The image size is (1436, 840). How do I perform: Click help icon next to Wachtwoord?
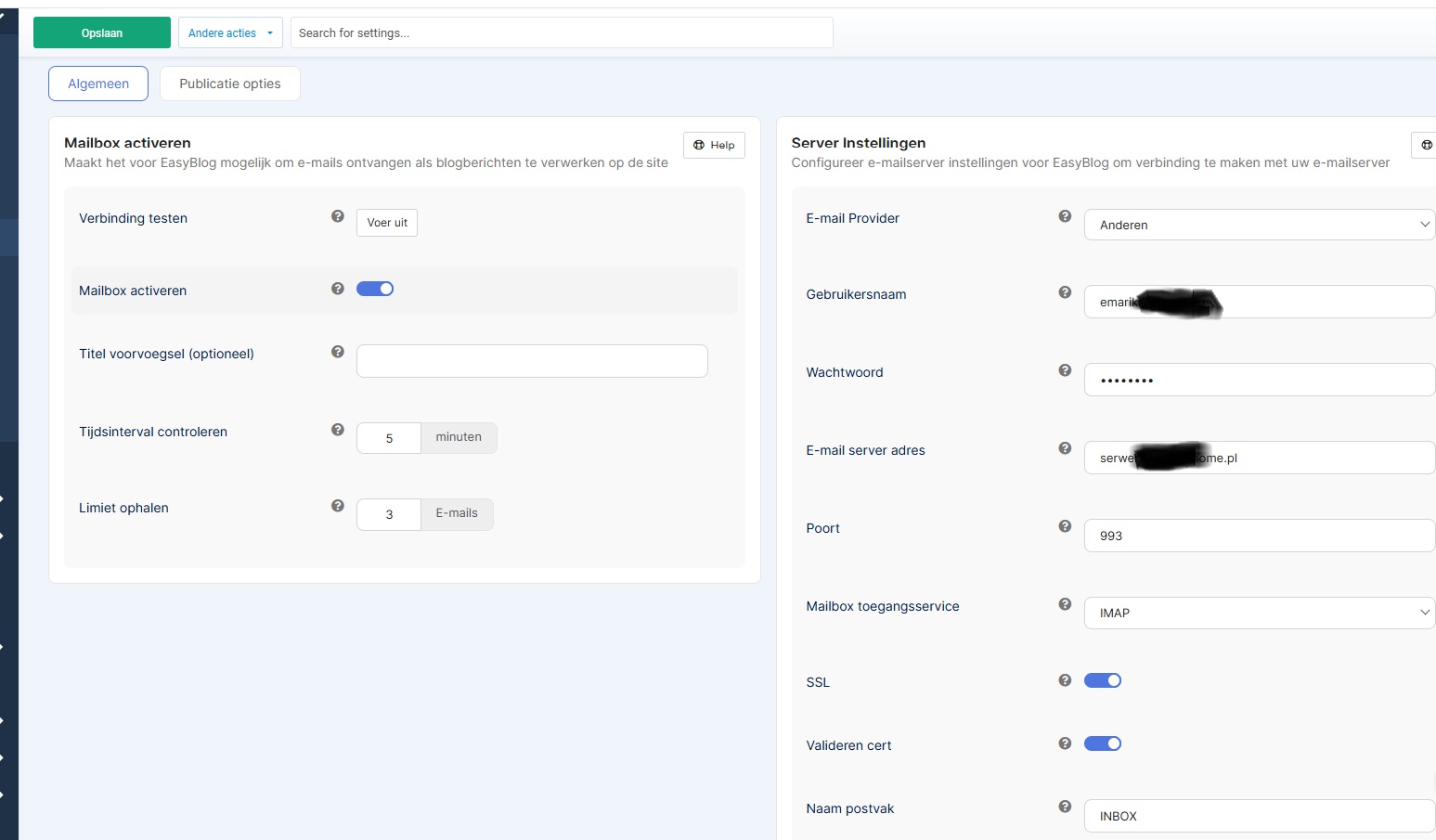pyautogui.click(x=1065, y=370)
